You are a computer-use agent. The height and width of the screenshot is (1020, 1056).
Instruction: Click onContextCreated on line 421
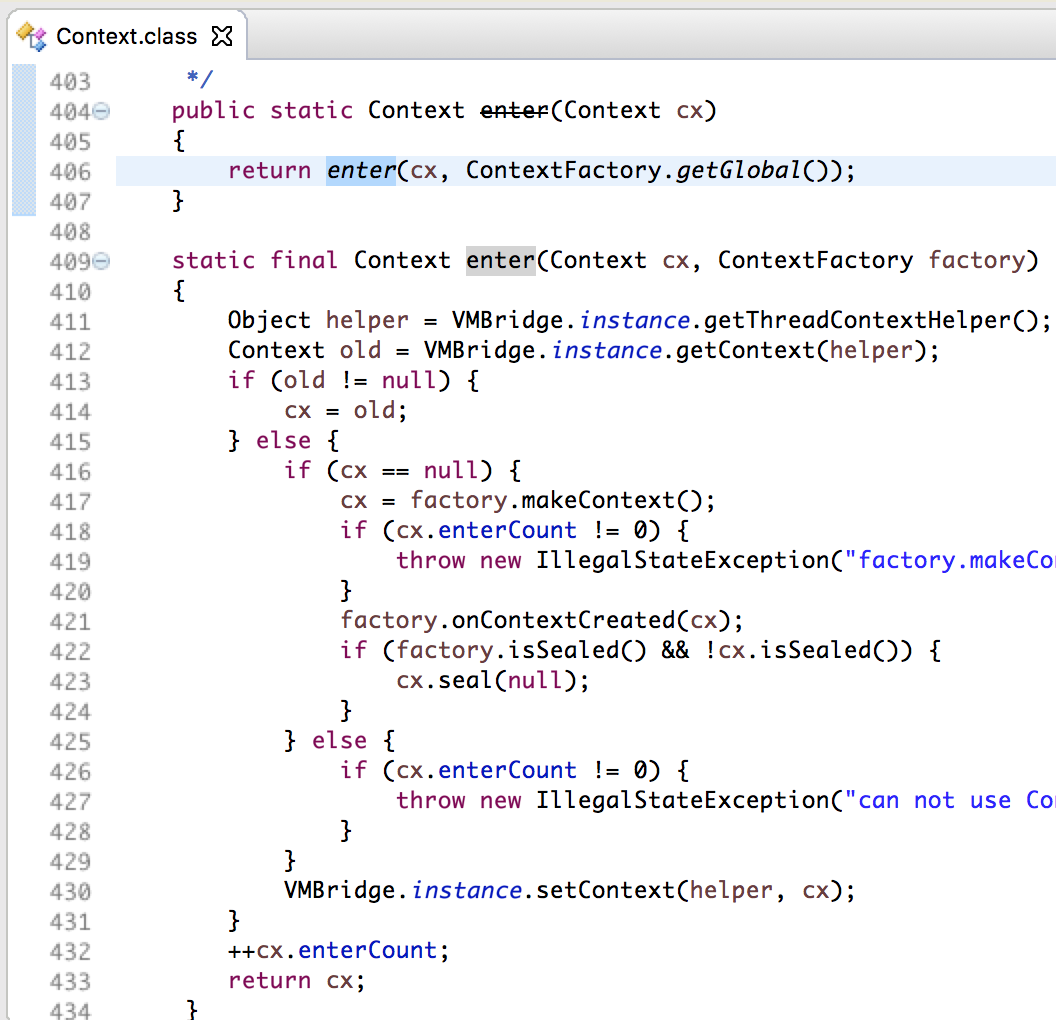point(563,621)
